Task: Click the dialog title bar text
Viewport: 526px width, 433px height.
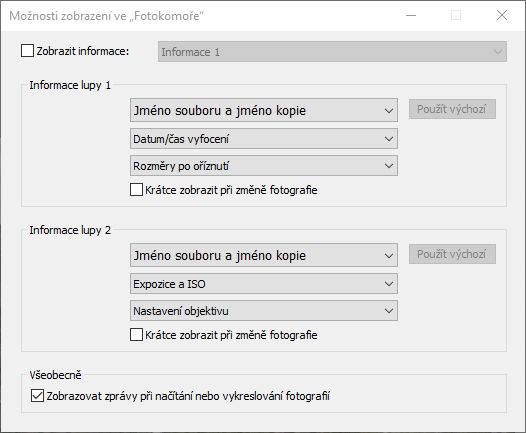Action: tap(106, 16)
